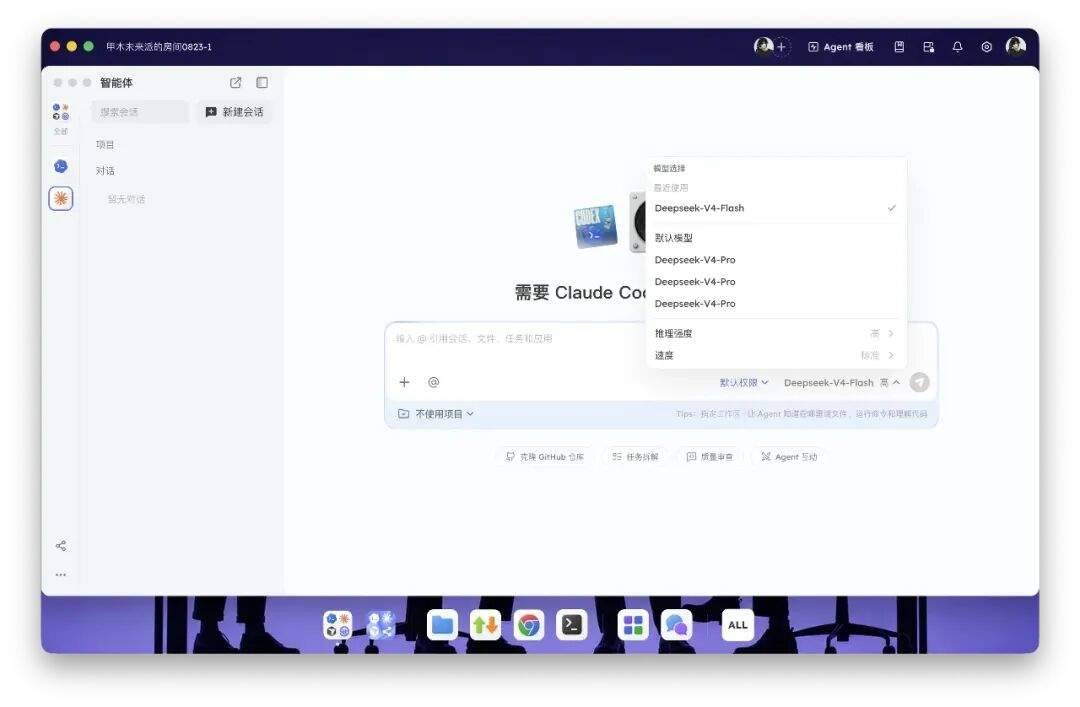Open the 默认权限 permissions dropdown
Image resolution: width=1080 pixels, height=707 pixels.
point(744,382)
